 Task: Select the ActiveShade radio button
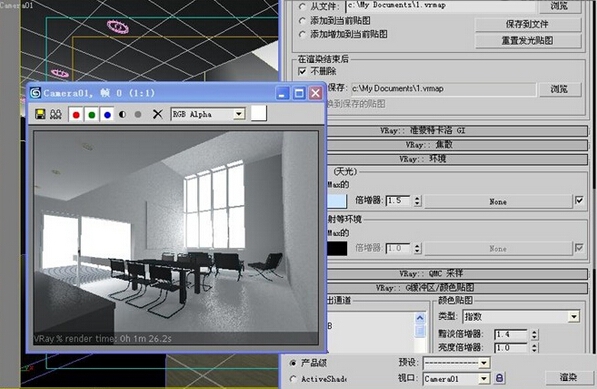[292, 379]
